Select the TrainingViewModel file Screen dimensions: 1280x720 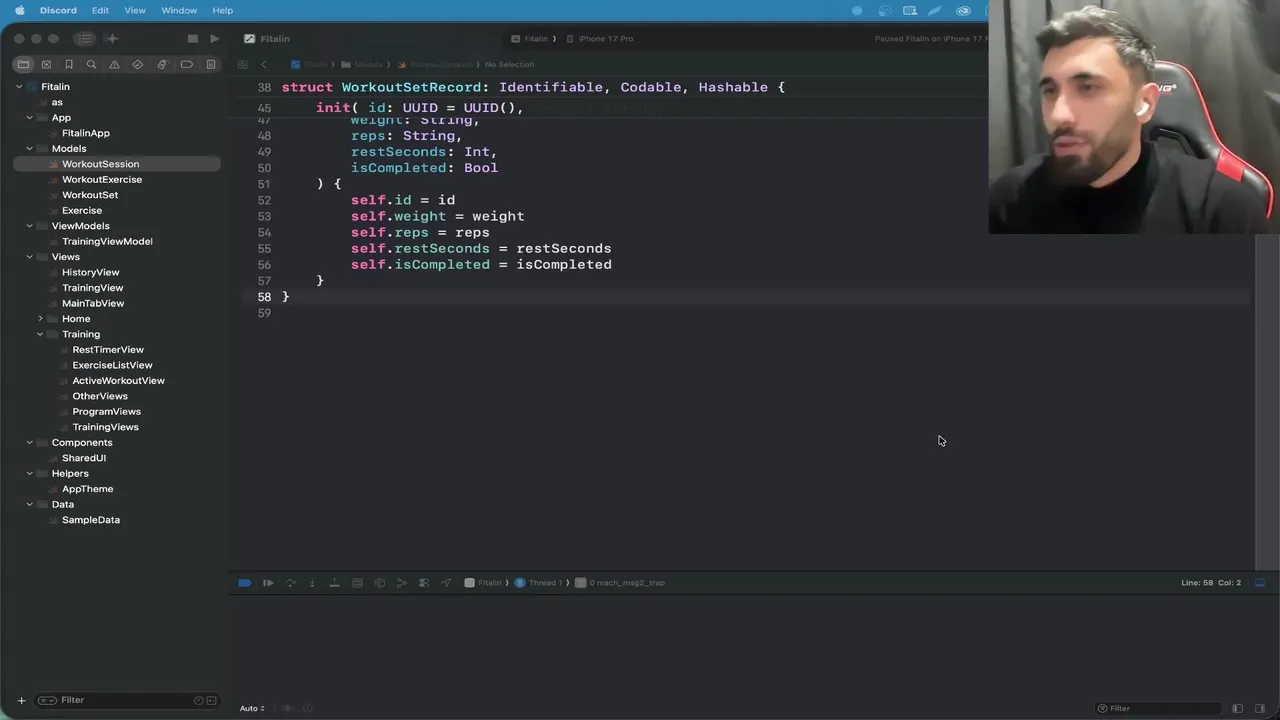(107, 241)
